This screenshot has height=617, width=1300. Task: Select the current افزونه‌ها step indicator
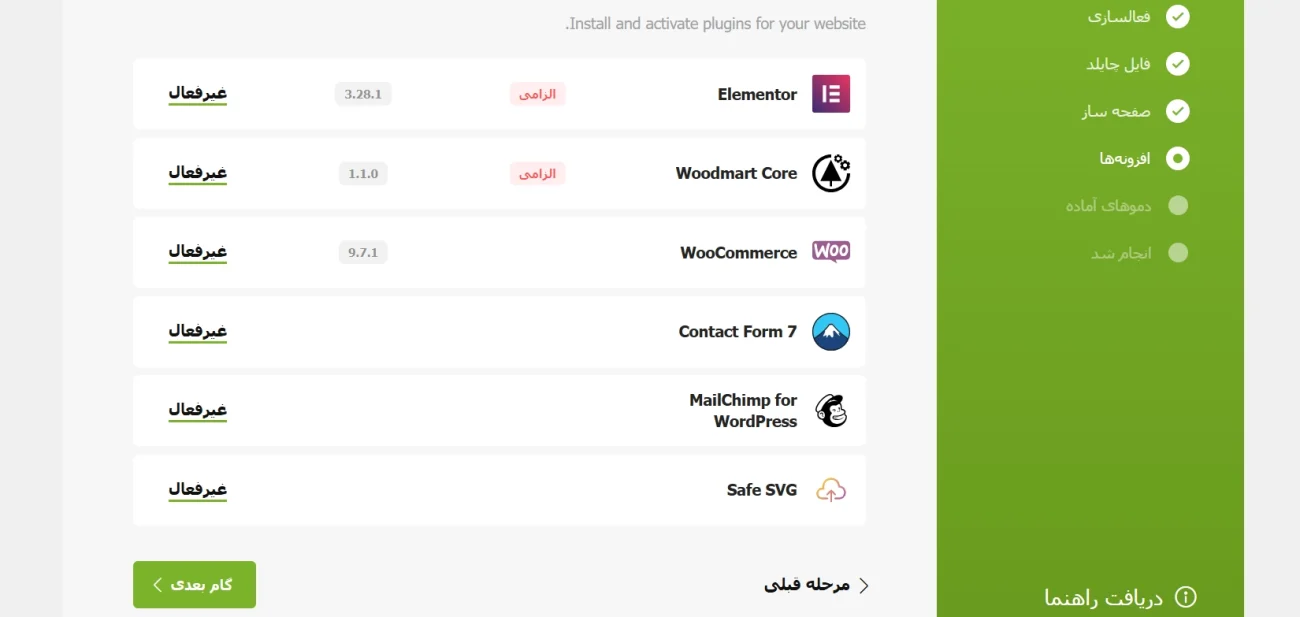(1178, 158)
